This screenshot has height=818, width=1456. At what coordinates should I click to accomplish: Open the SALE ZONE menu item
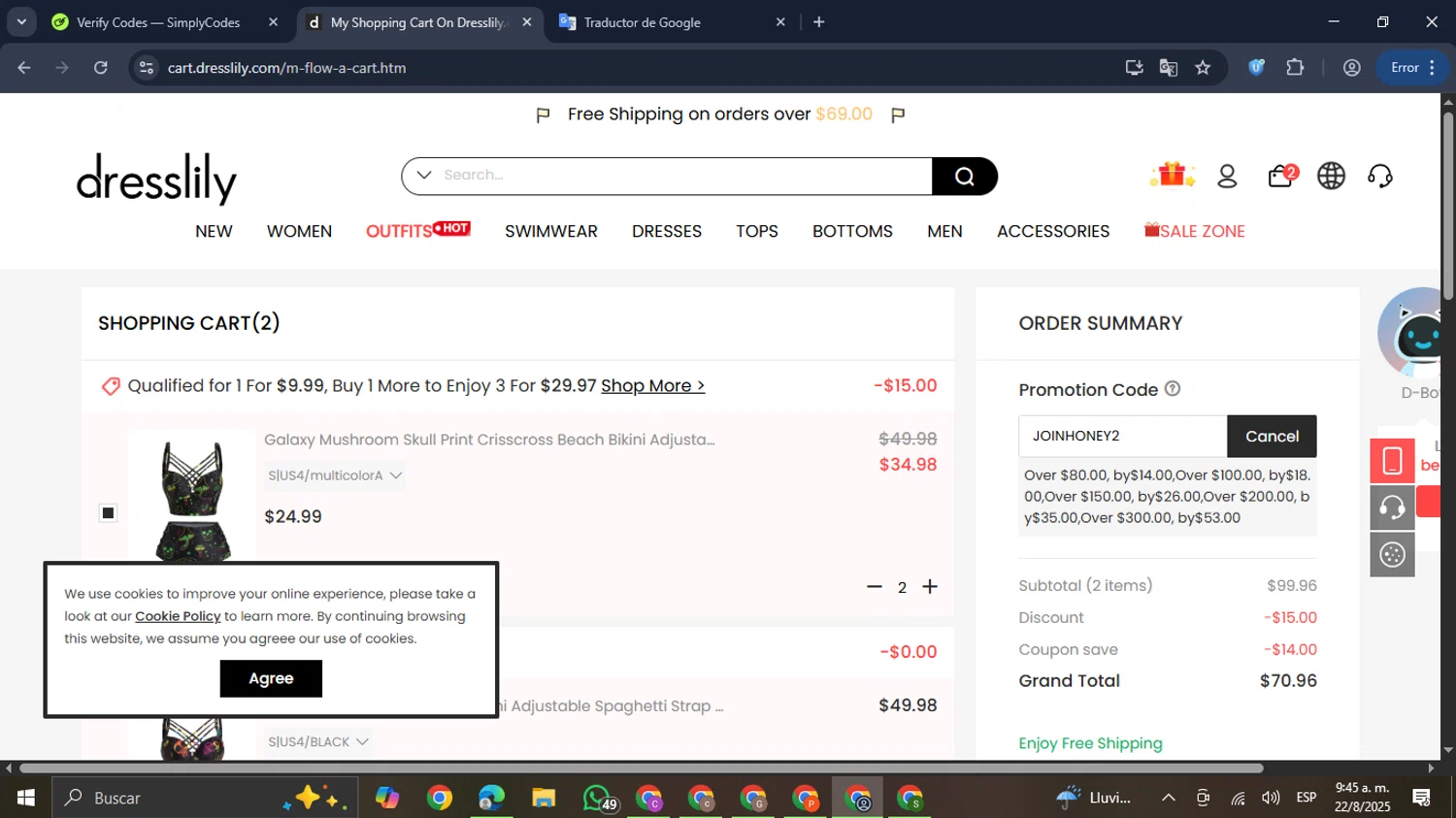1195,231
